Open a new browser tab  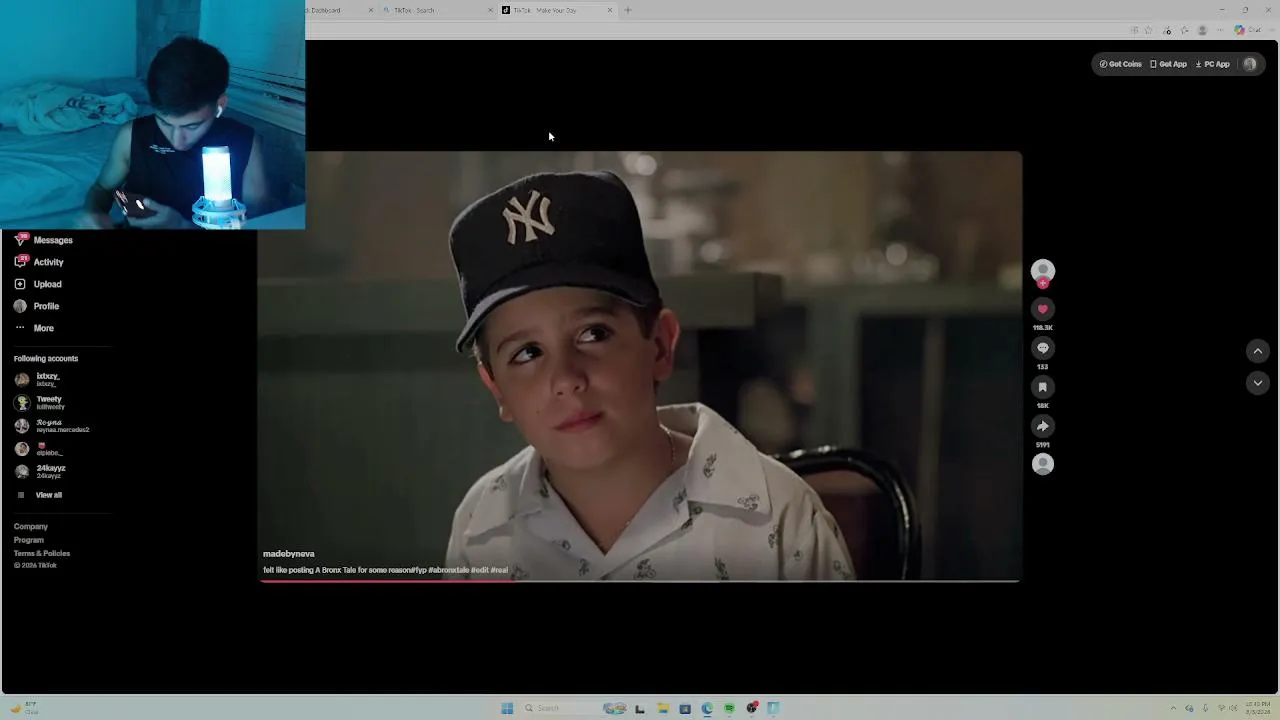628,10
